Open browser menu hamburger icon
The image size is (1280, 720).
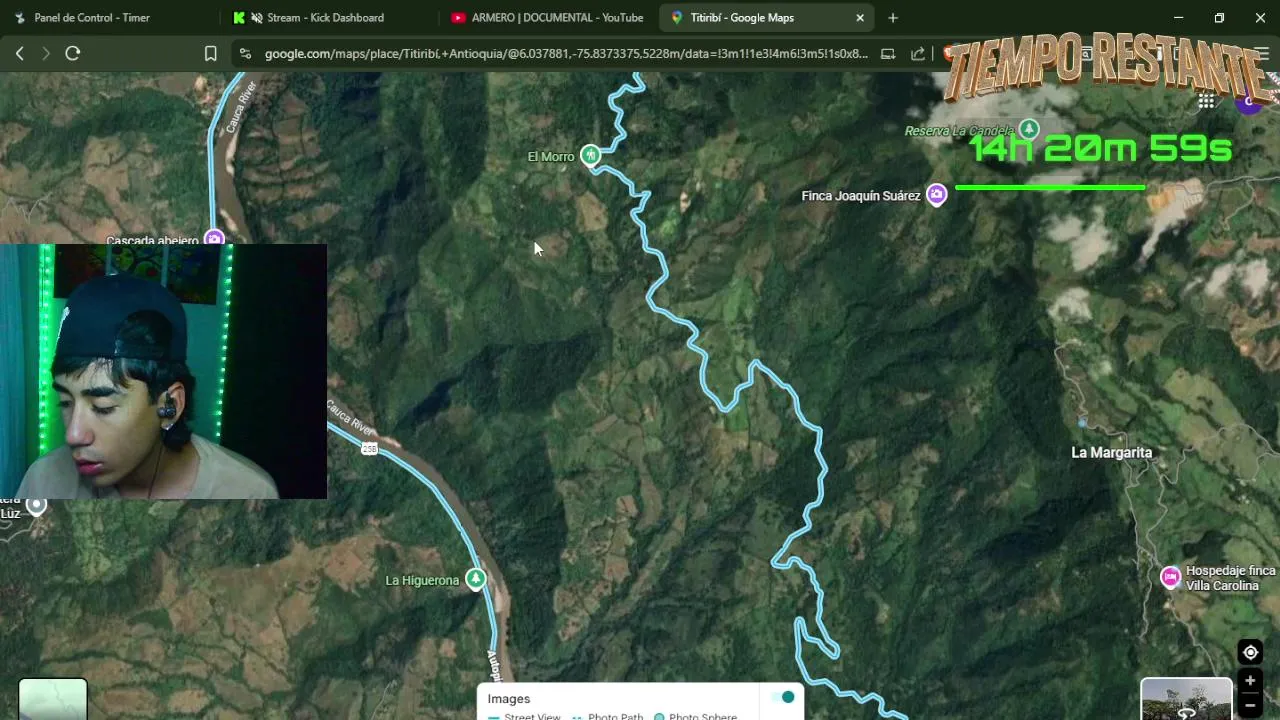click(x=1260, y=54)
